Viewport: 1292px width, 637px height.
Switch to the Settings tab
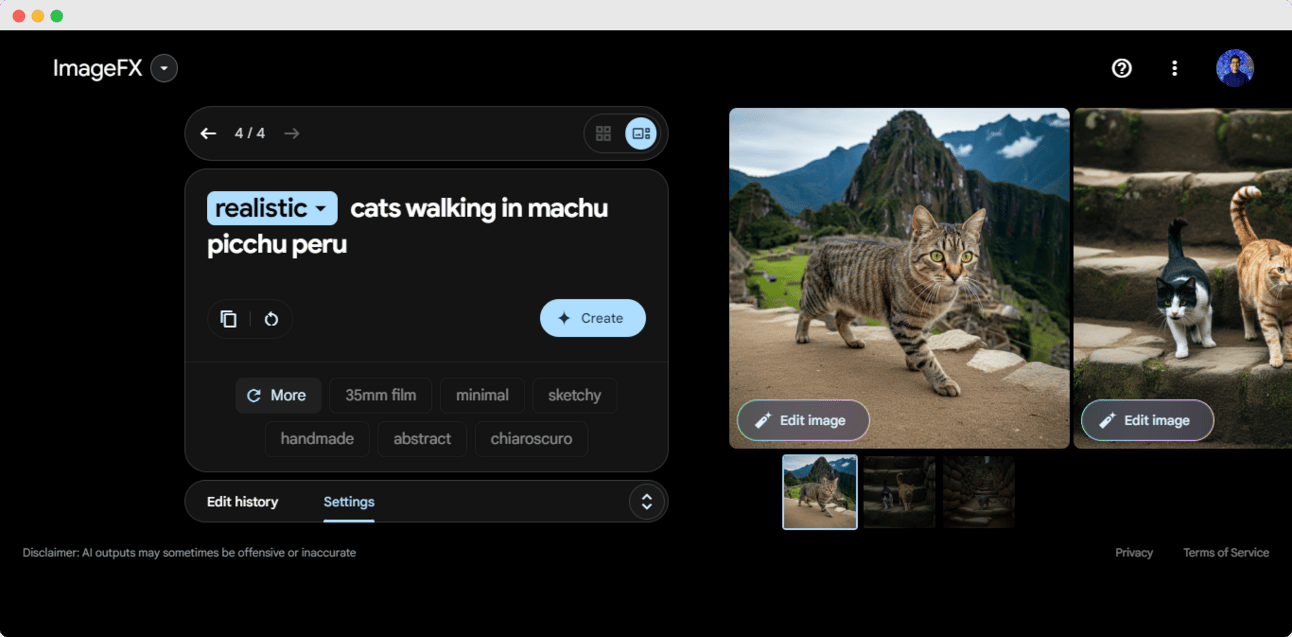click(x=349, y=502)
